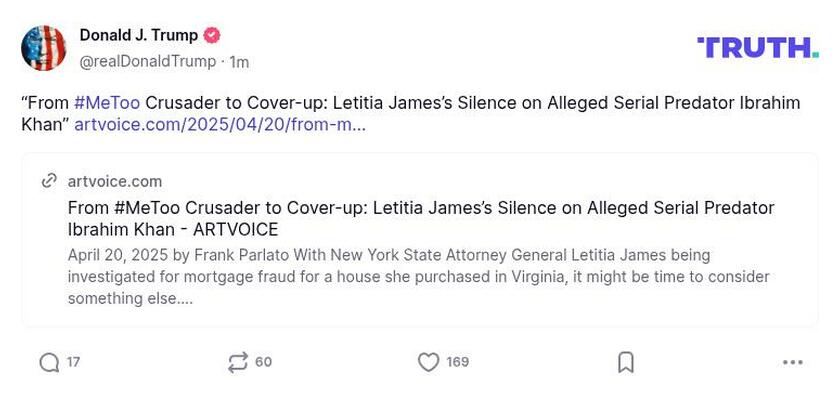Click the chain link icon in preview card
The image size is (840, 405).
(x=49, y=181)
